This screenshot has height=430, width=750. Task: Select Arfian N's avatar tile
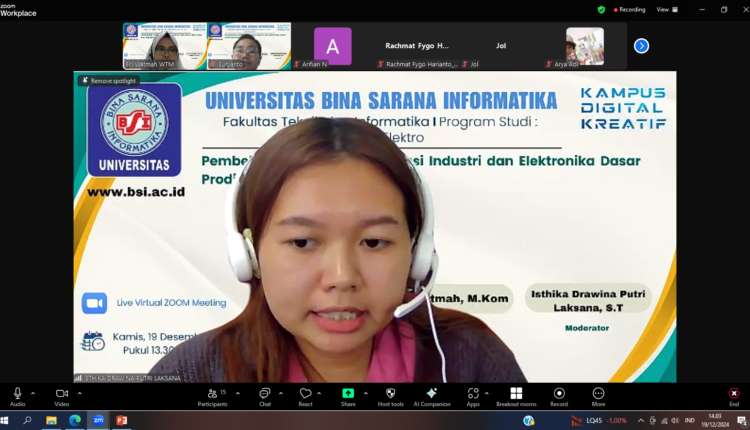pos(333,46)
